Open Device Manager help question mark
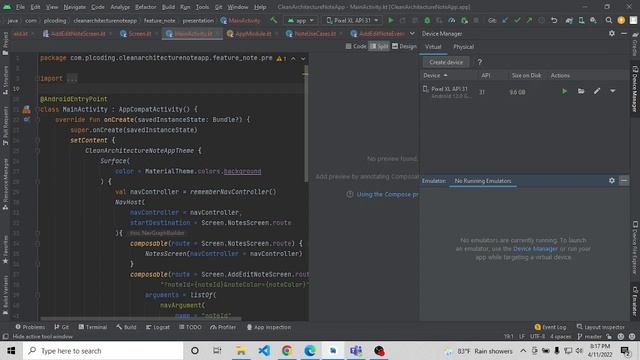Image resolution: width=640 pixels, height=360 pixels. coord(480,62)
